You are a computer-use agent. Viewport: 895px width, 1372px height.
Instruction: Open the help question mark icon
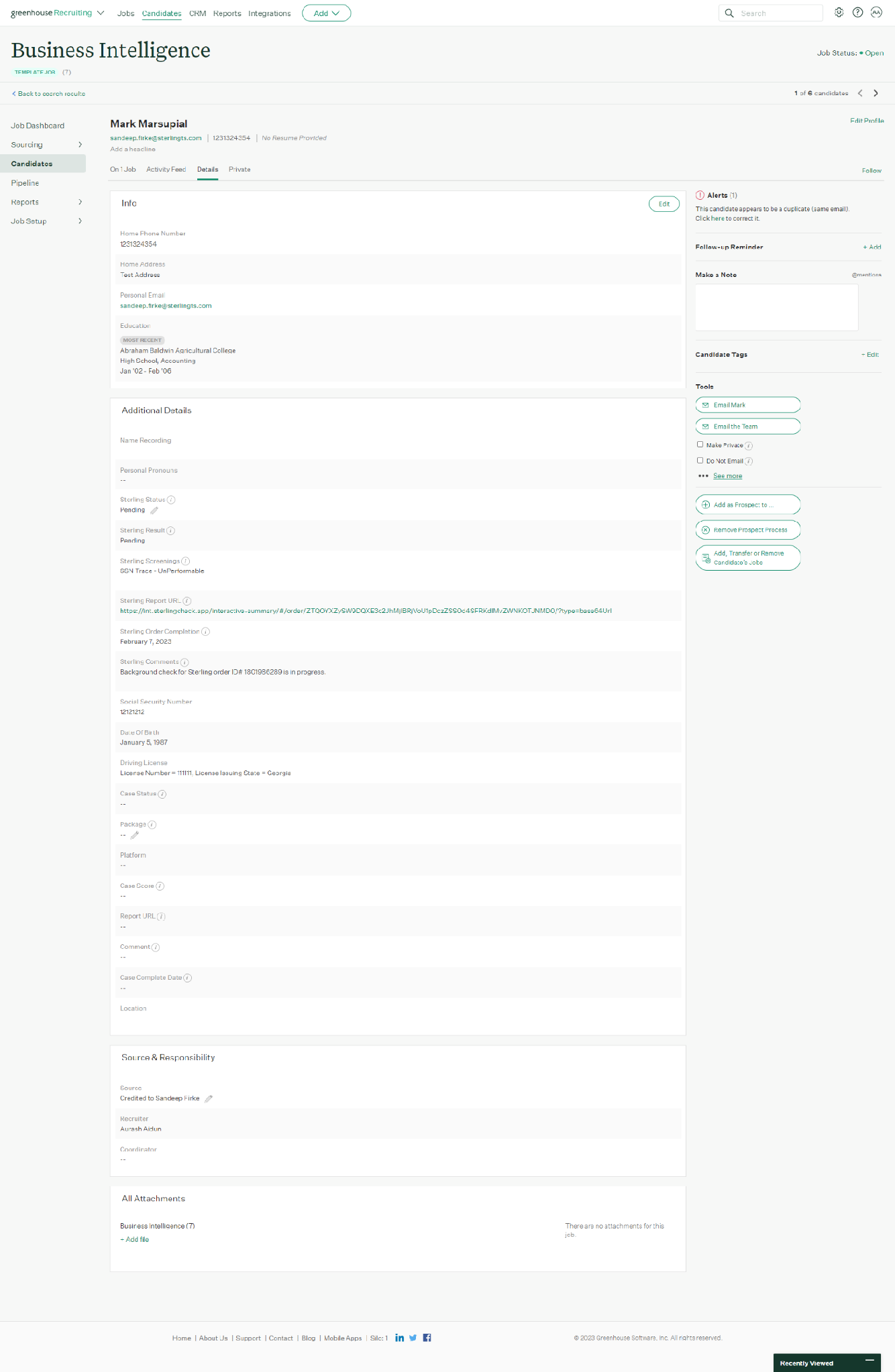(857, 13)
